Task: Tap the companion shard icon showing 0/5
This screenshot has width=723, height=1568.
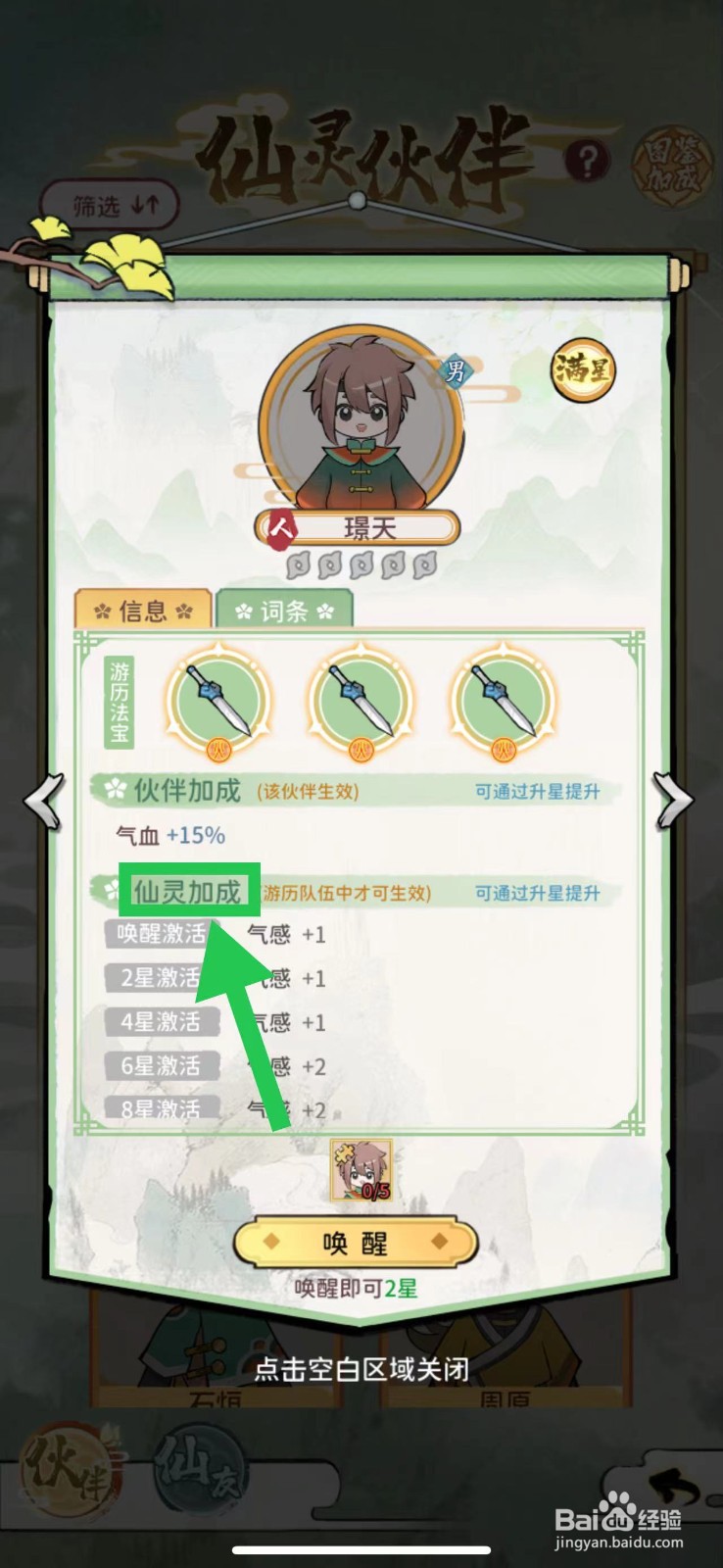Action: point(361,1170)
